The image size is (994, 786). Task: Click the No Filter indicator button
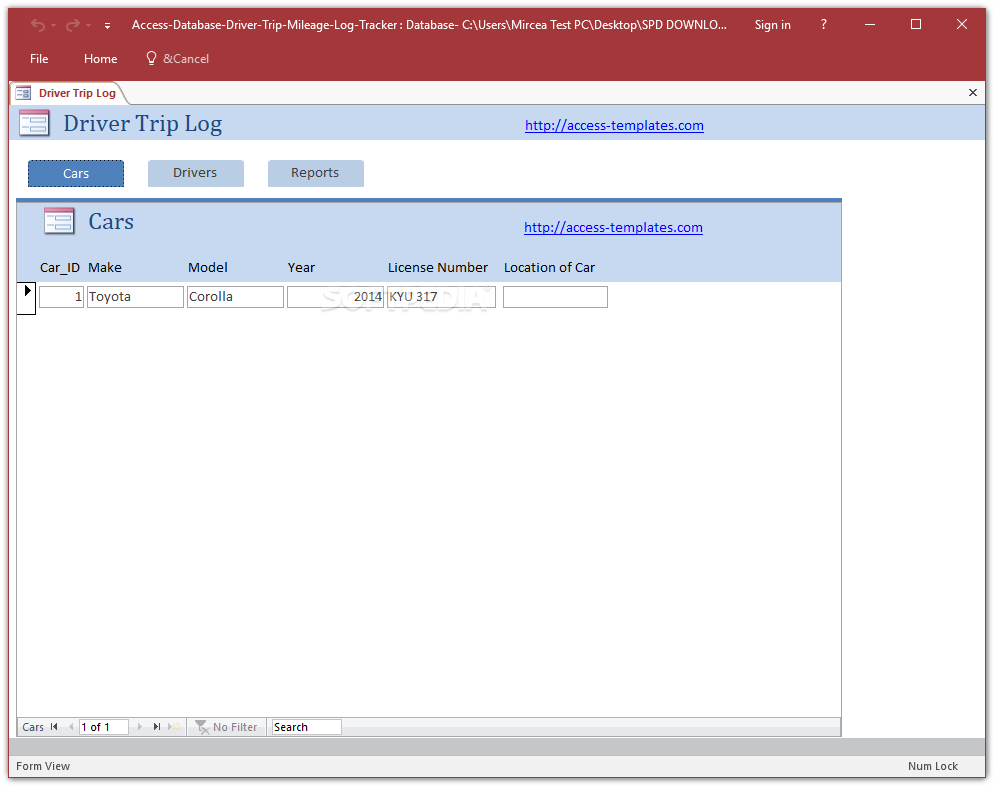pyautogui.click(x=226, y=727)
